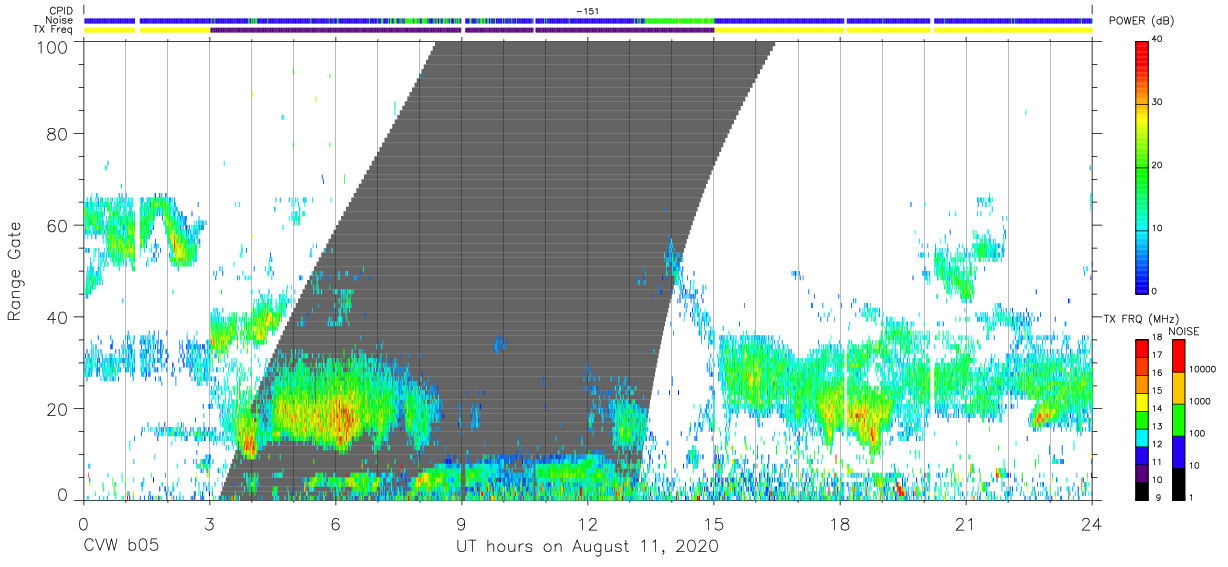Pick blue 10–100 noise legend swatch
Screen dimensions: 1228x567
point(1178,451)
